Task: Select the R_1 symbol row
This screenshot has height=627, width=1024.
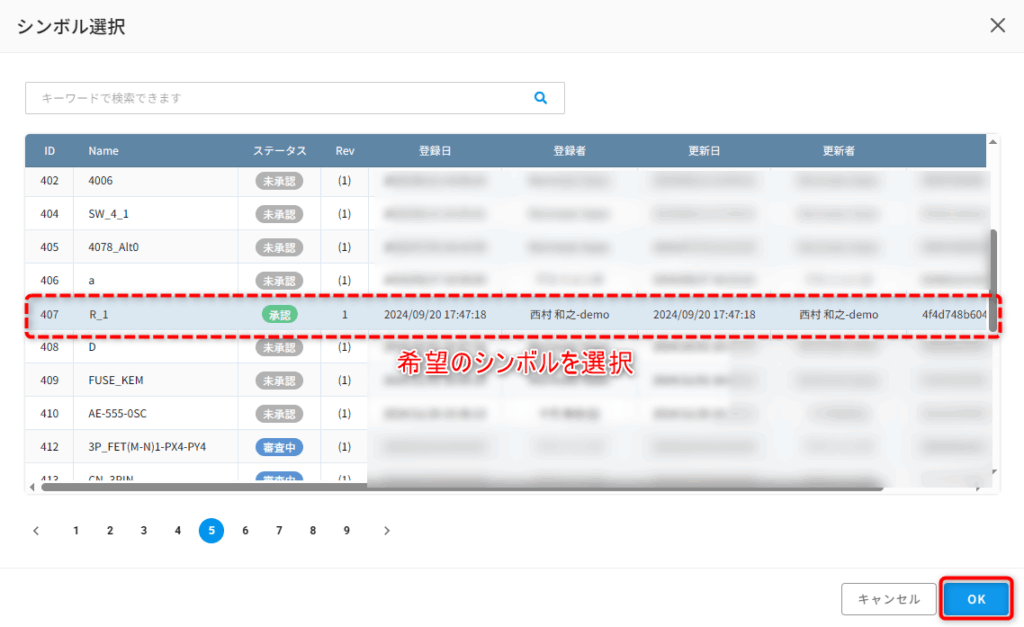Action: (x=506, y=314)
